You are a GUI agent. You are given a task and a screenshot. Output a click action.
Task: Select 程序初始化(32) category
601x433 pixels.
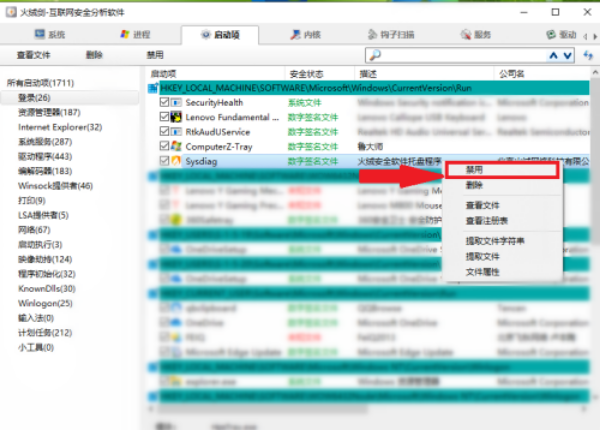[47, 274]
